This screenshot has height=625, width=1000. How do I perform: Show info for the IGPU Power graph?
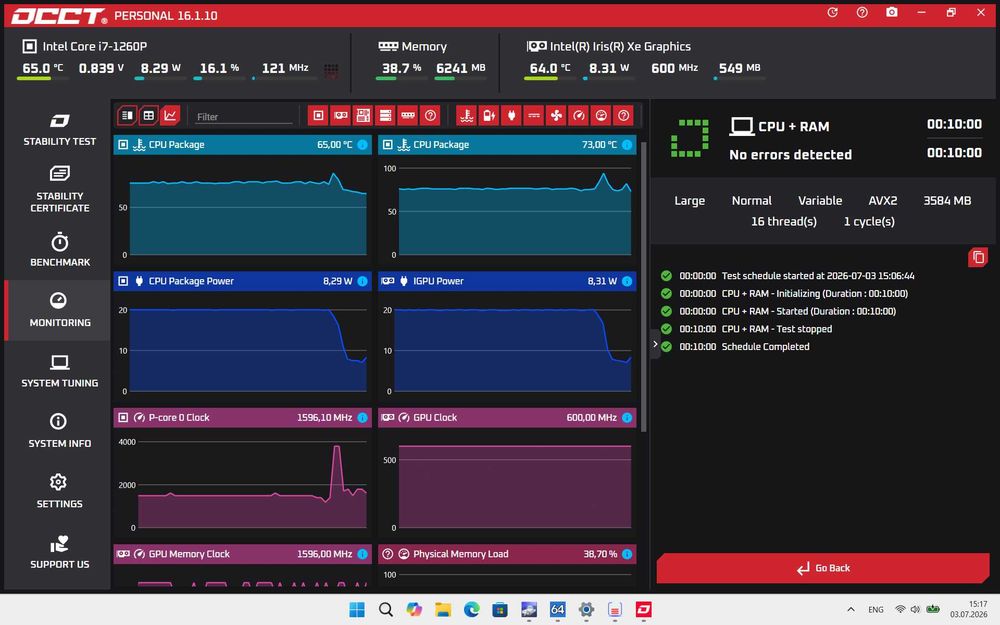tap(627, 281)
